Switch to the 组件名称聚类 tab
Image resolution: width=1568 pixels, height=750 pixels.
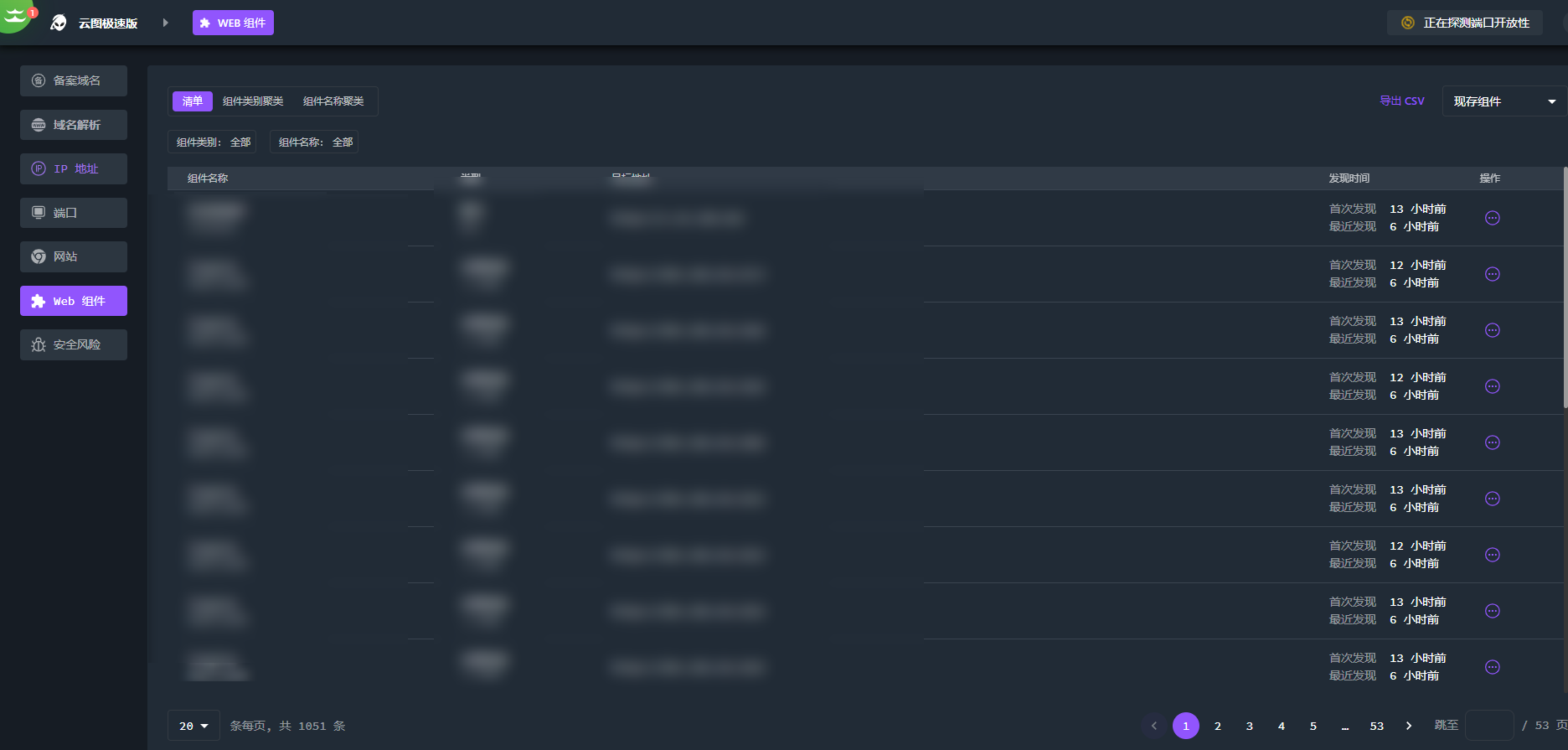(x=333, y=101)
